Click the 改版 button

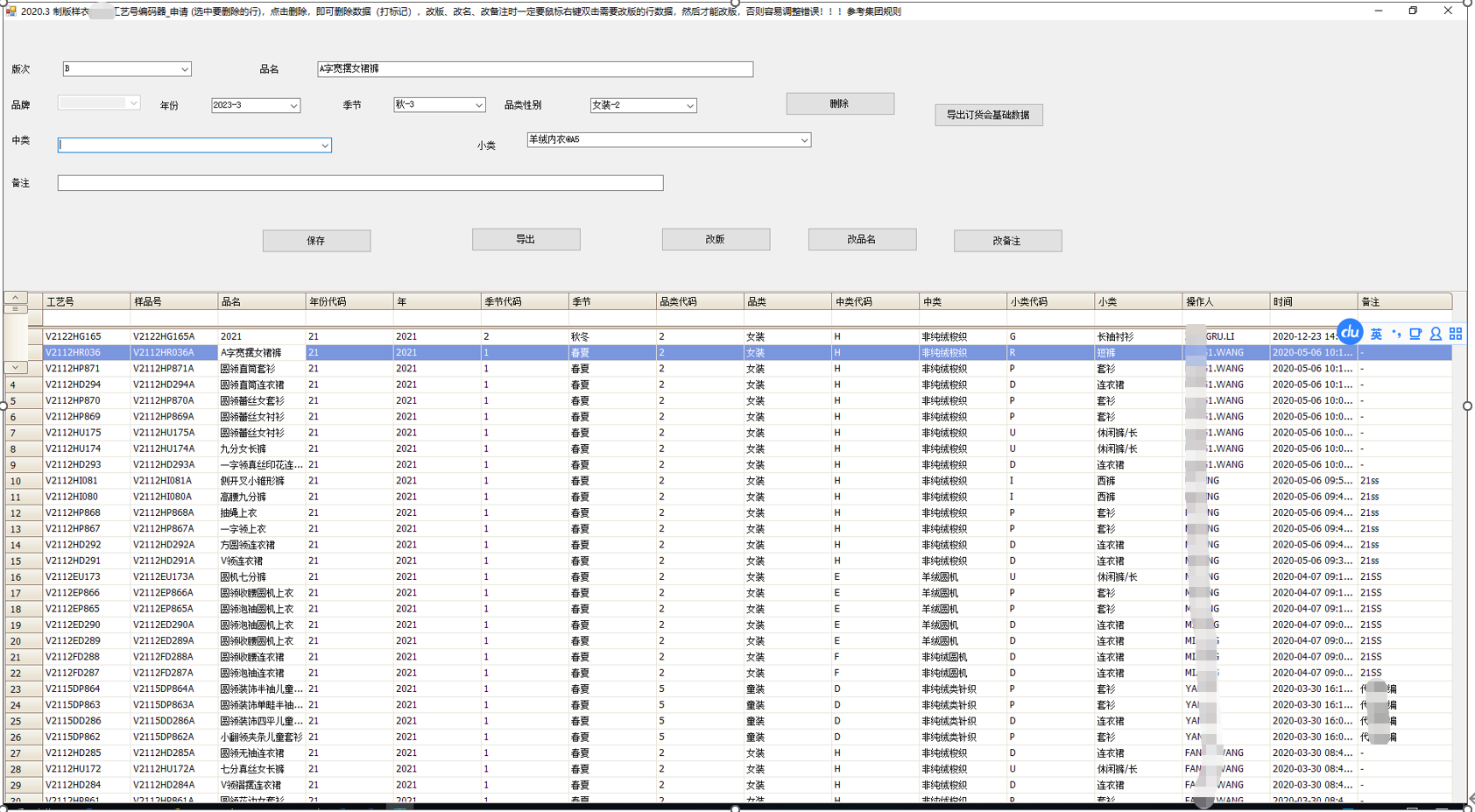point(716,239)
